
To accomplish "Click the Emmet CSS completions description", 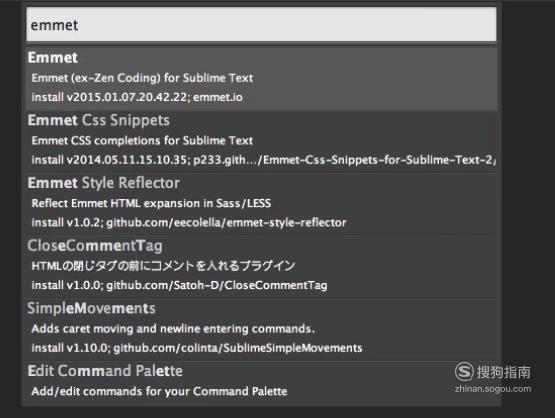I will [142, 141].
